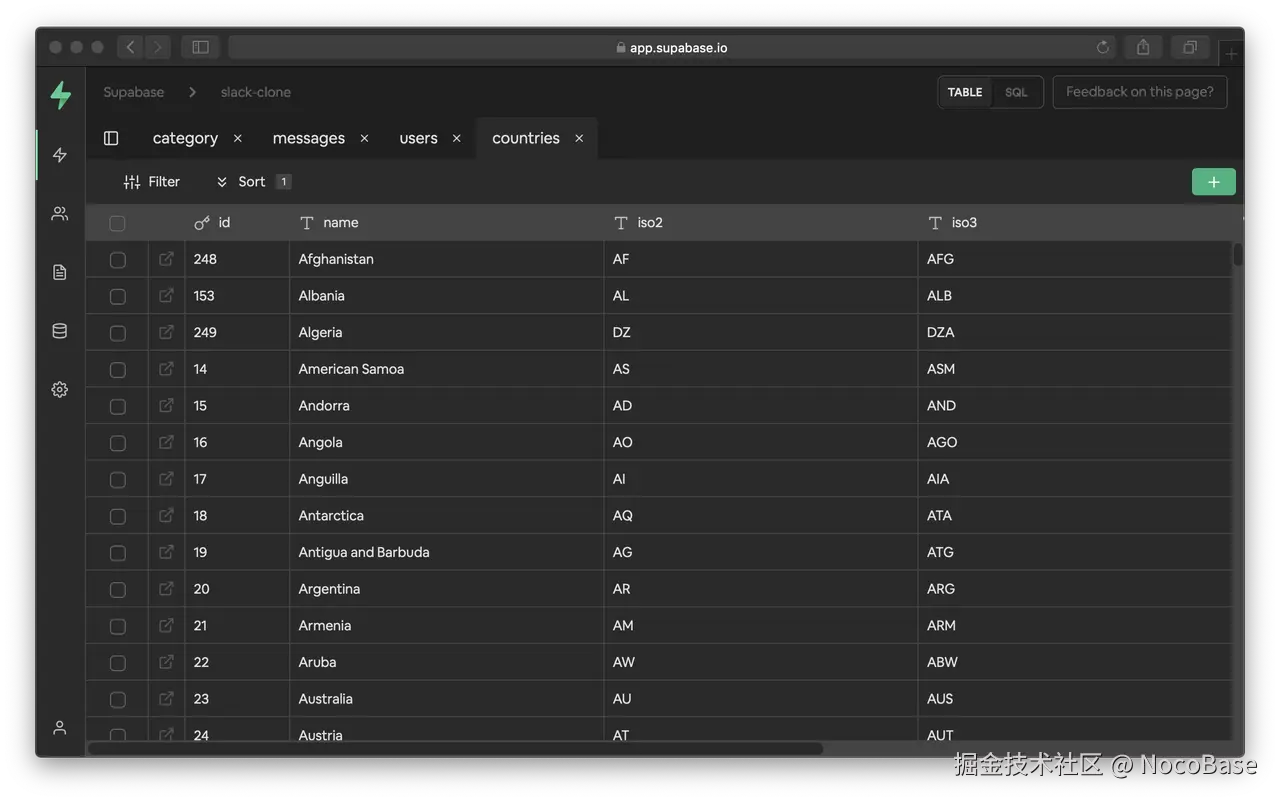Reload the page in the browser

pos(1103,47)
